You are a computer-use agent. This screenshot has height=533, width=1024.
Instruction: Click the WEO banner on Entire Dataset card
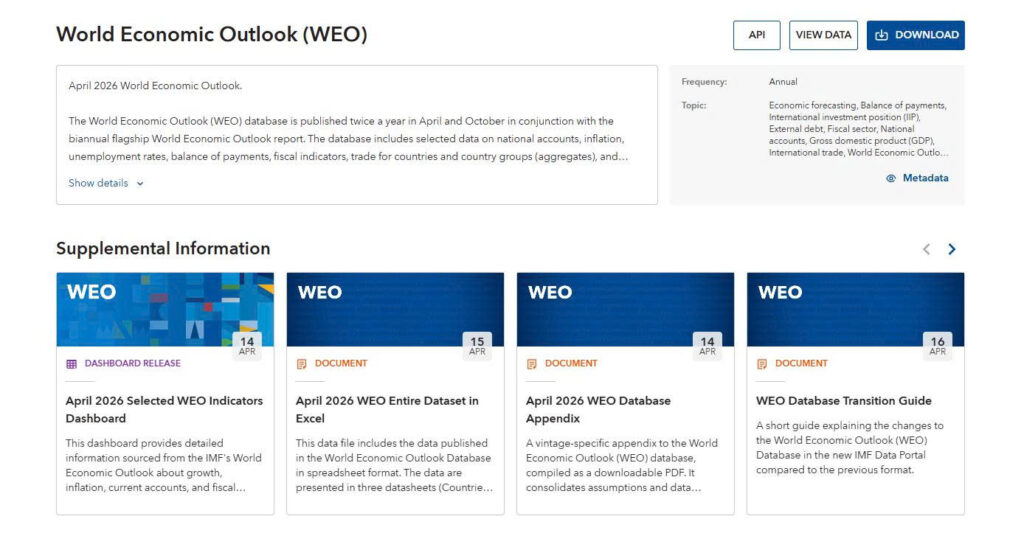point(395,310)
